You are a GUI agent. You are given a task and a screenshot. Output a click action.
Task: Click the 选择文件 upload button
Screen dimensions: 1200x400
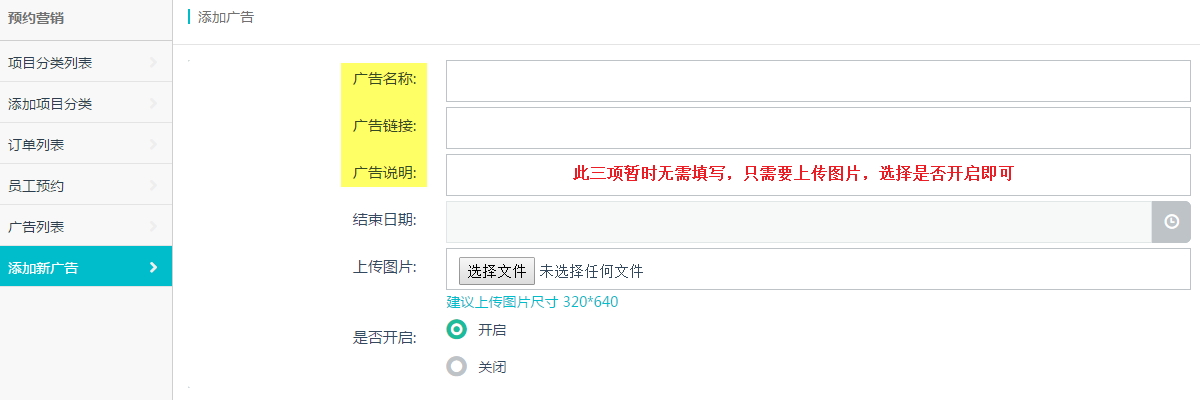pyautogui.click(x=497, y=271)
